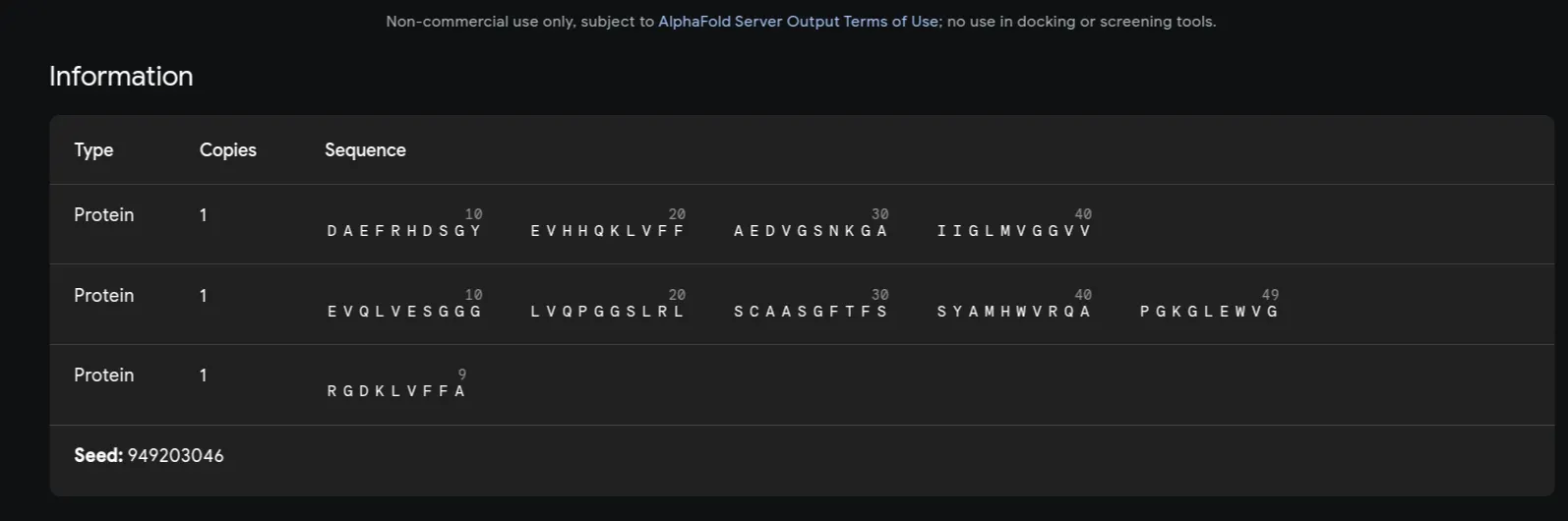Click the Information heading
Viewport: 1568px width, 521px height.
click(121, 76)
